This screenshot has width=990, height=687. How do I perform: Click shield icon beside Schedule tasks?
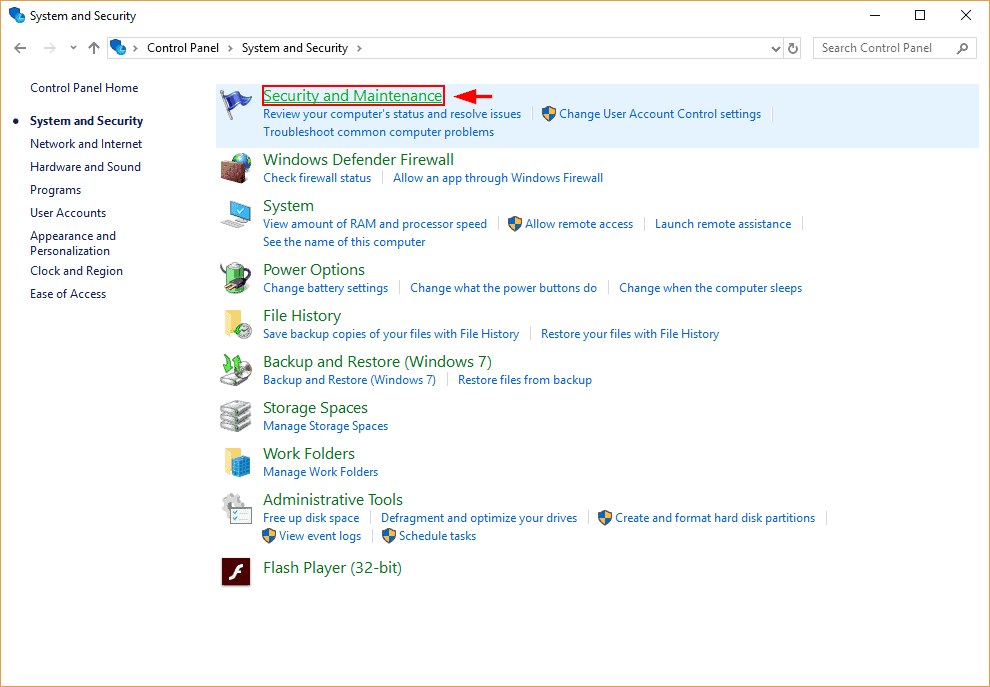[389, 536]
